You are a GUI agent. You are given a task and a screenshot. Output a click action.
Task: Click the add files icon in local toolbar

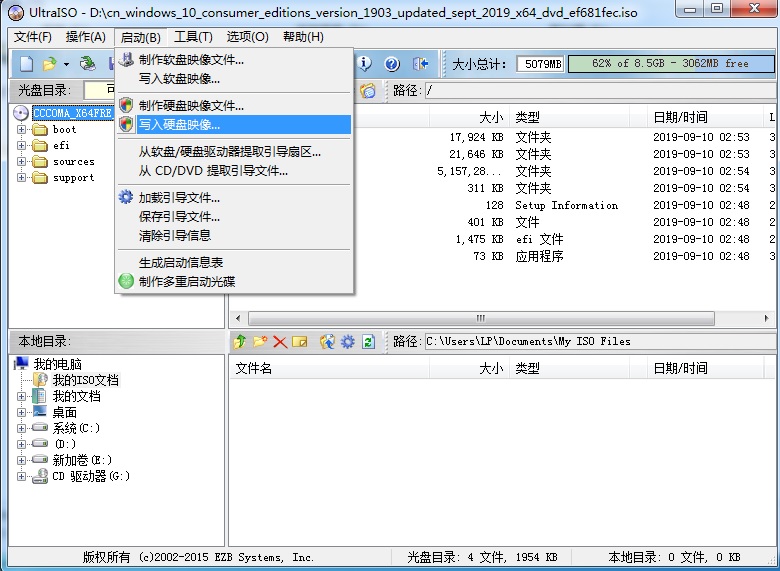(327, 342)
